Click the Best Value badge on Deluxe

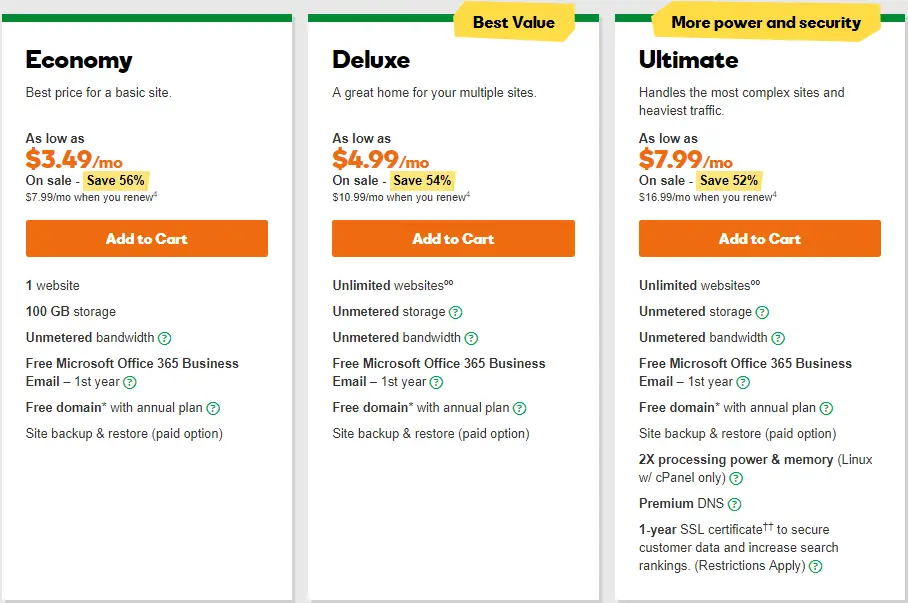(514, 22)
